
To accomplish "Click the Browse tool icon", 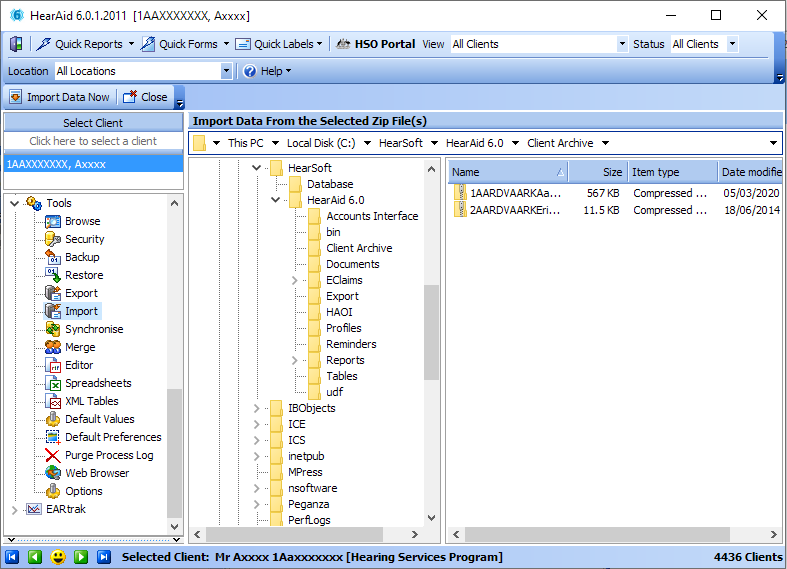I will tap(53, 221).
